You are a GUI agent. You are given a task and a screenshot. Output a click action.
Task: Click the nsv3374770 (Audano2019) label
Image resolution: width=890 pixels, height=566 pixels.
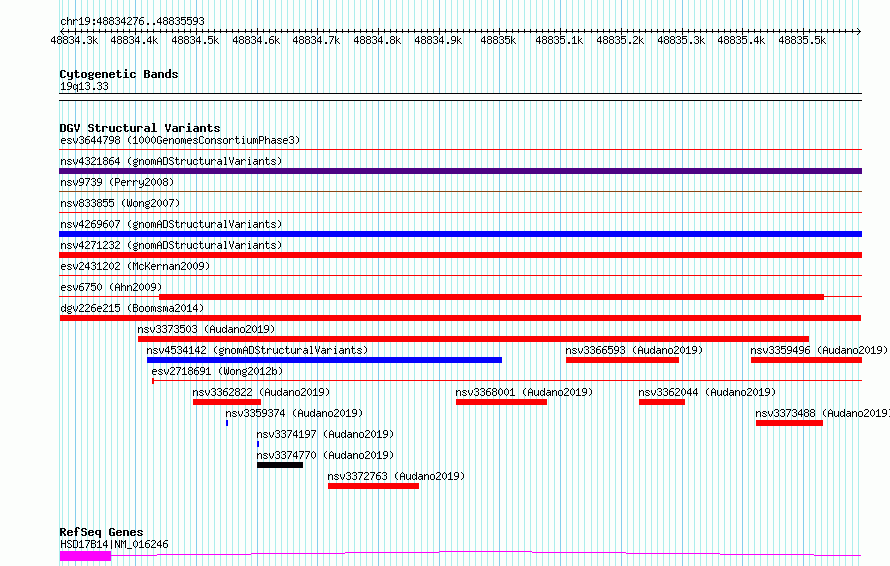tap(325, 455)
